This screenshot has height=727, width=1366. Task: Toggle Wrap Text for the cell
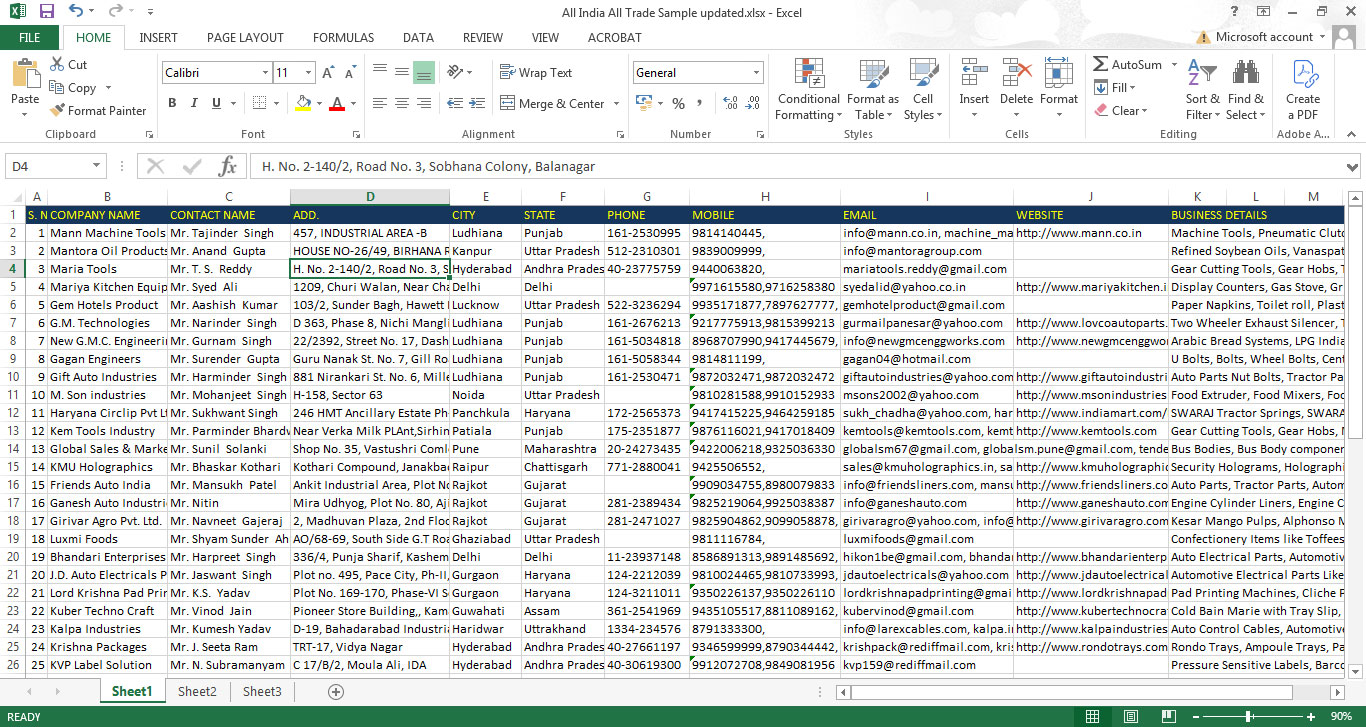[x=536, y=73]
